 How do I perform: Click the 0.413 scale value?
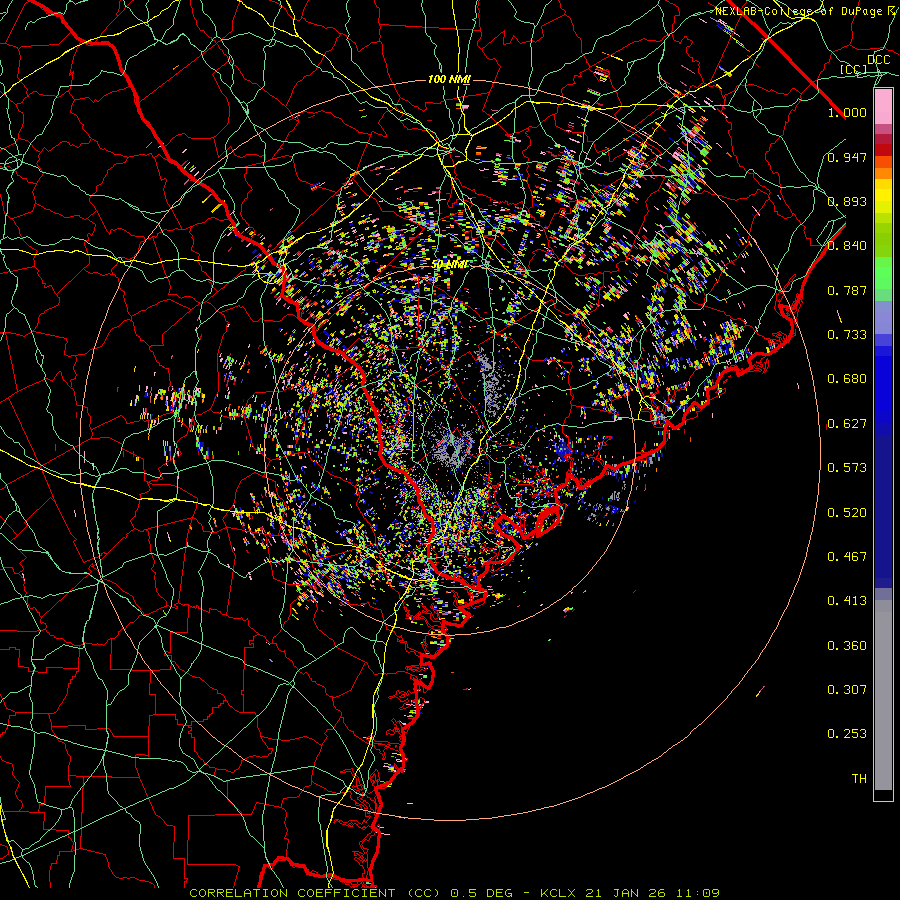click(847, 601)
